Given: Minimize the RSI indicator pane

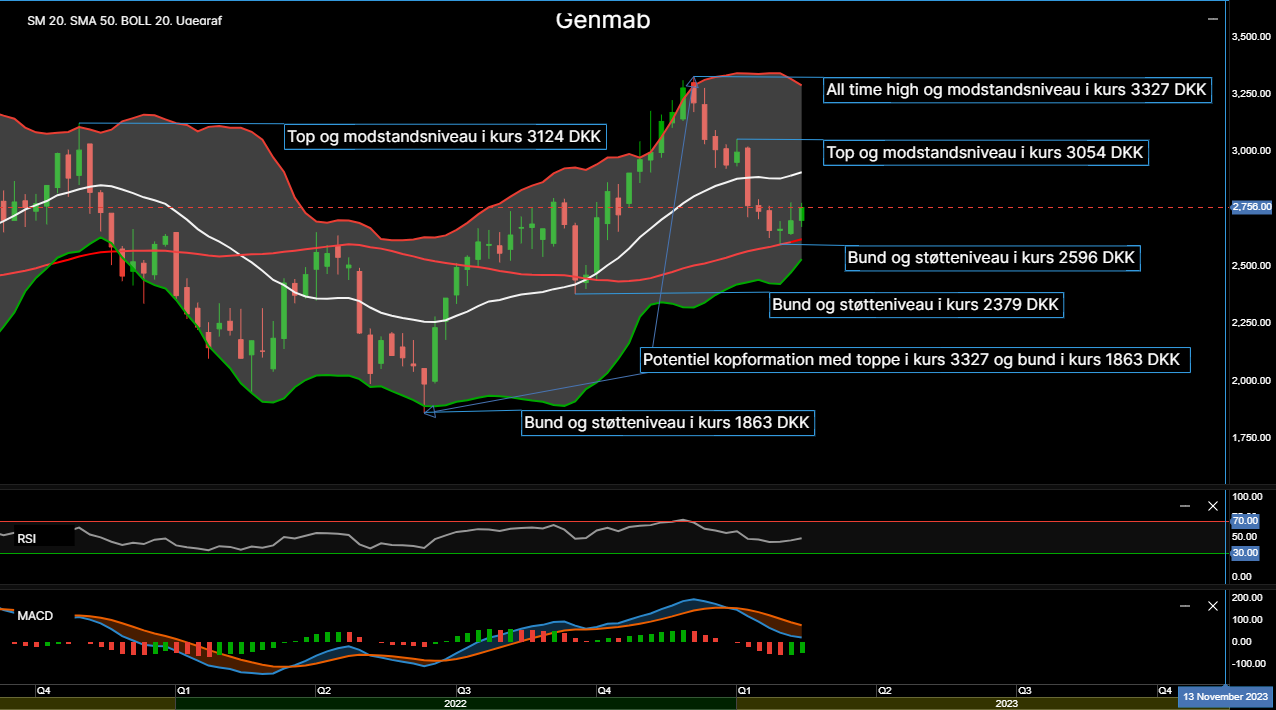Looking at the screenshot, I should pos(1185,506).
